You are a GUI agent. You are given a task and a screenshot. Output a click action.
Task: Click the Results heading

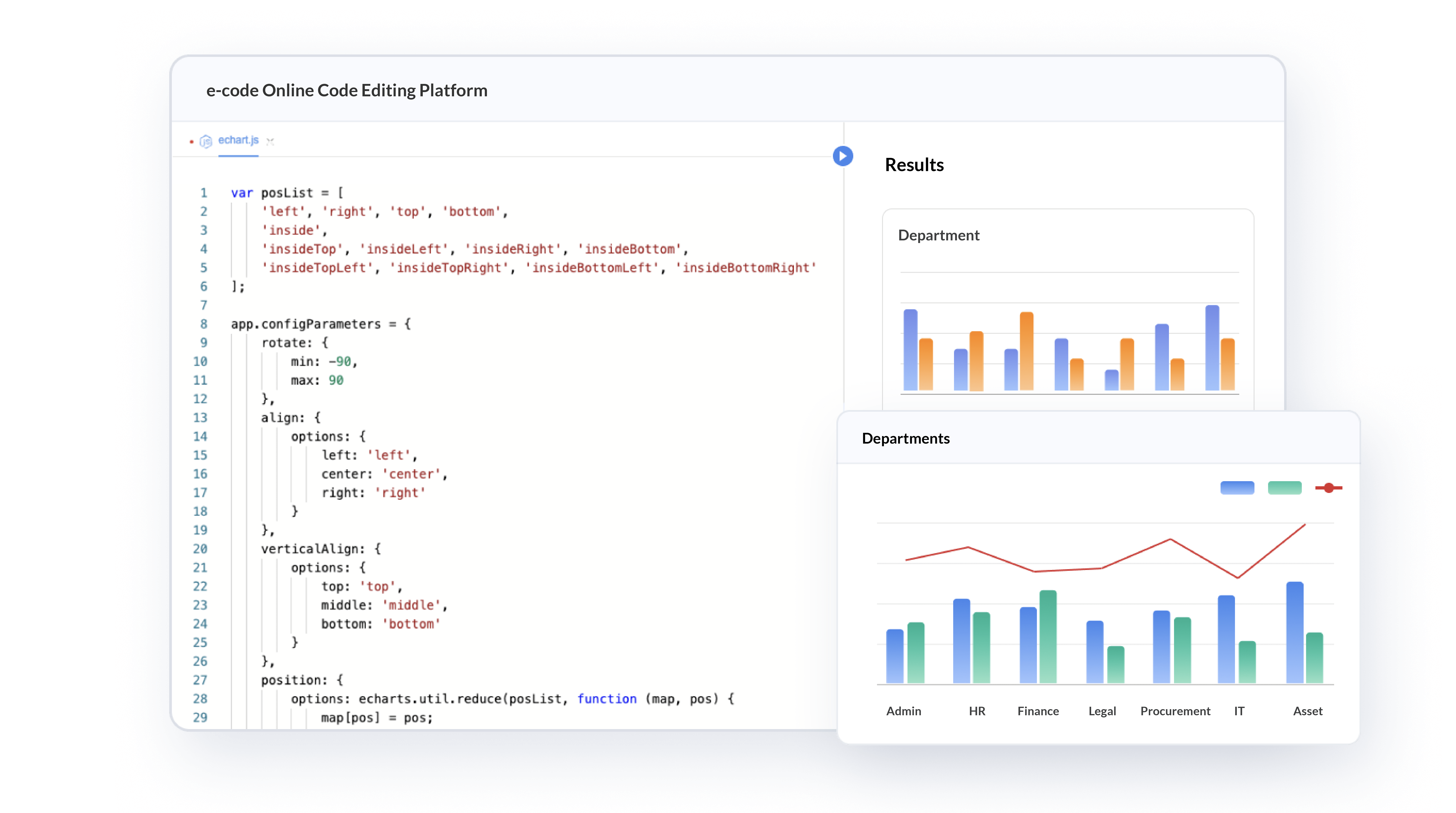[914, 165]
